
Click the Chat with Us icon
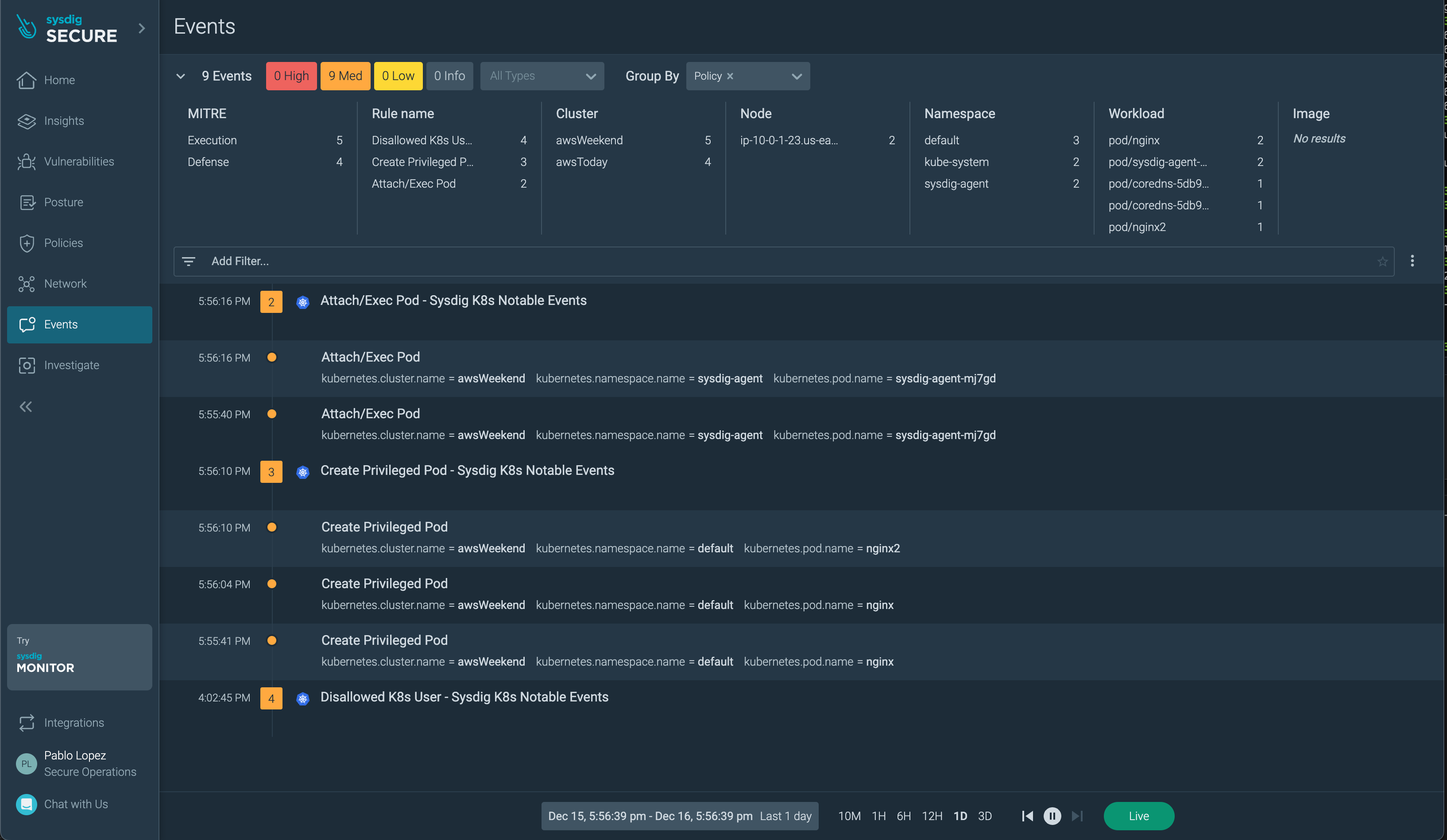point(27,805)
